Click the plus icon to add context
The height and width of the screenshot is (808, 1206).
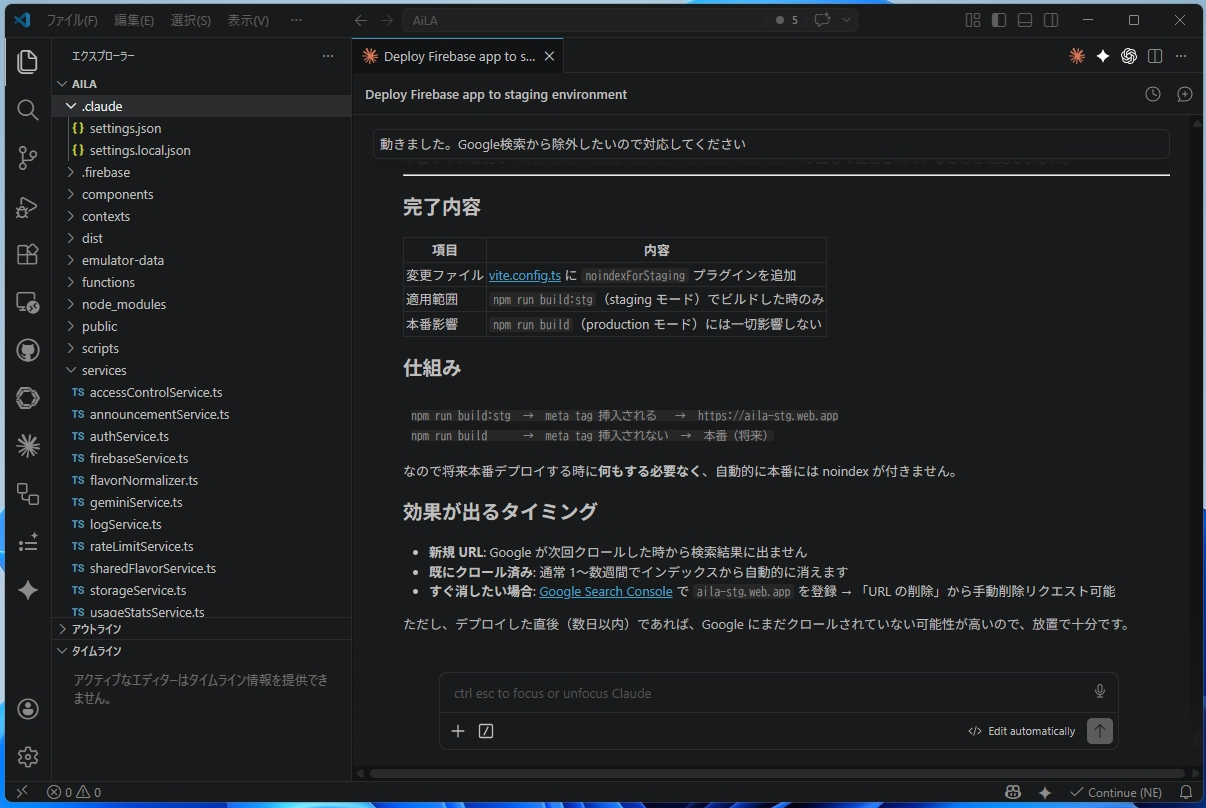pos(458,731)
